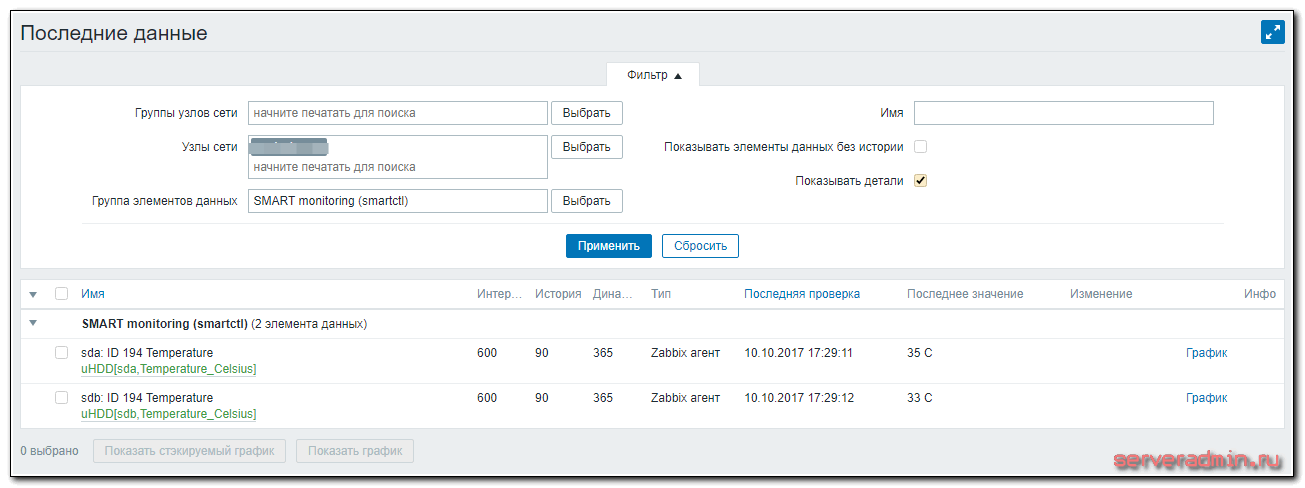Open График link for sdb
1305x488 pixels.
[x=1206, y=398]
